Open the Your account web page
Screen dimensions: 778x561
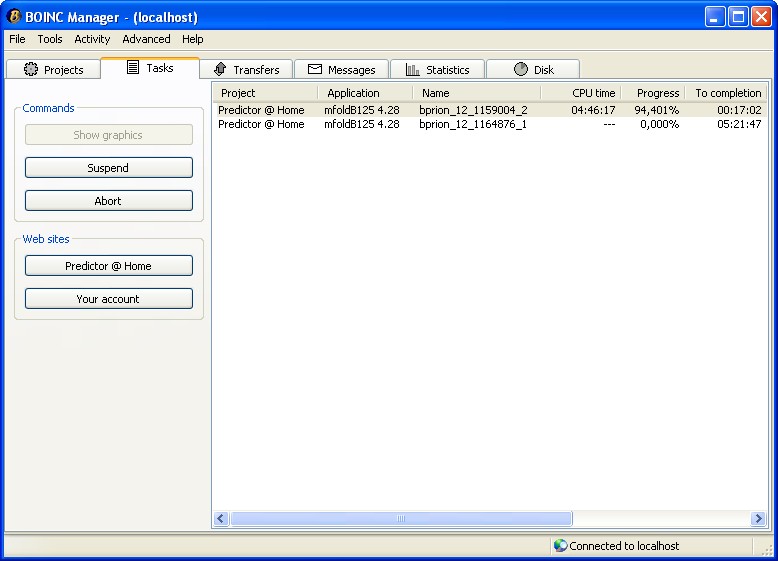pyautogui.click(x=109, y=299)
